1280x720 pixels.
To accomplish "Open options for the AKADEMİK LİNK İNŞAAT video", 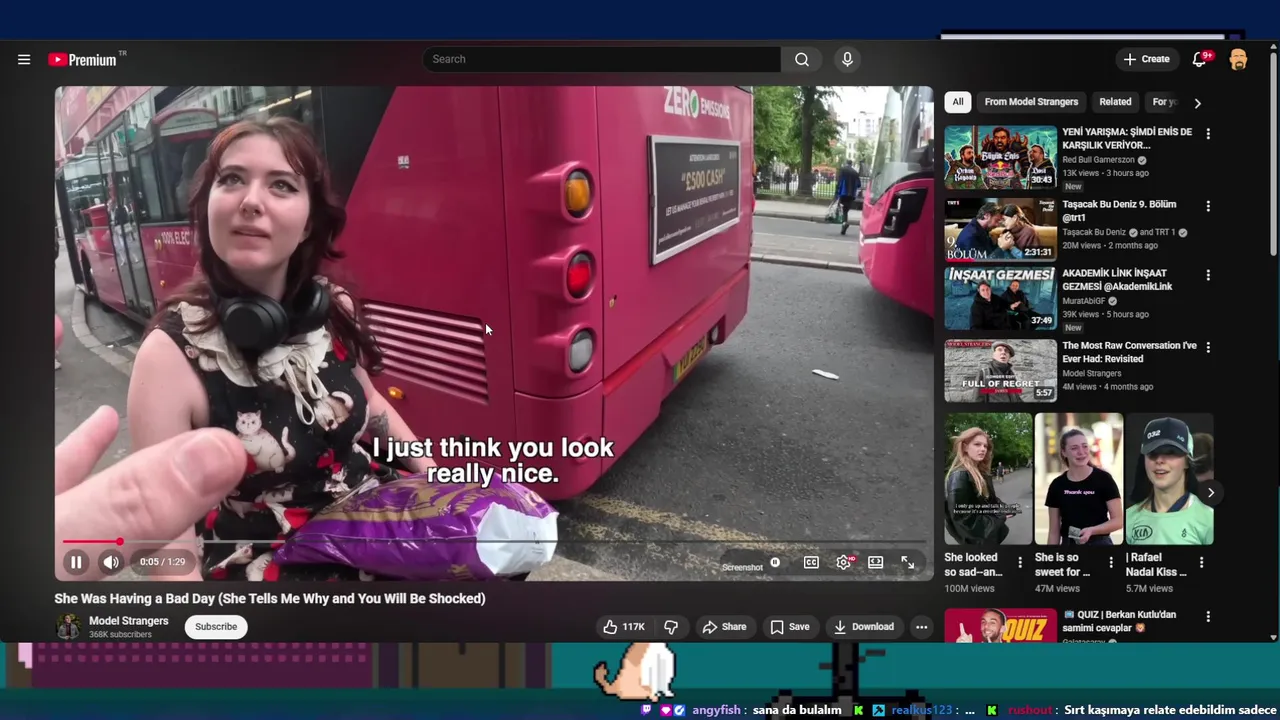I will 1208,275.
